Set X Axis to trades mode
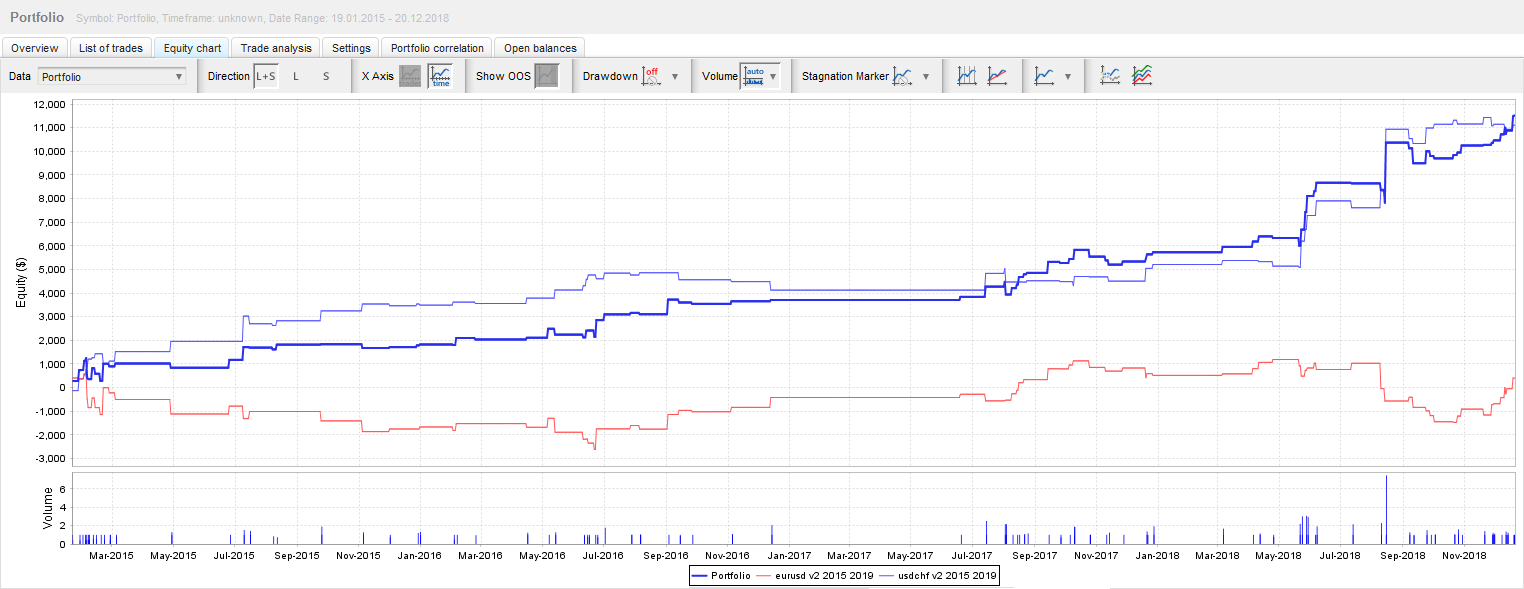 click(x=411, y=76)
